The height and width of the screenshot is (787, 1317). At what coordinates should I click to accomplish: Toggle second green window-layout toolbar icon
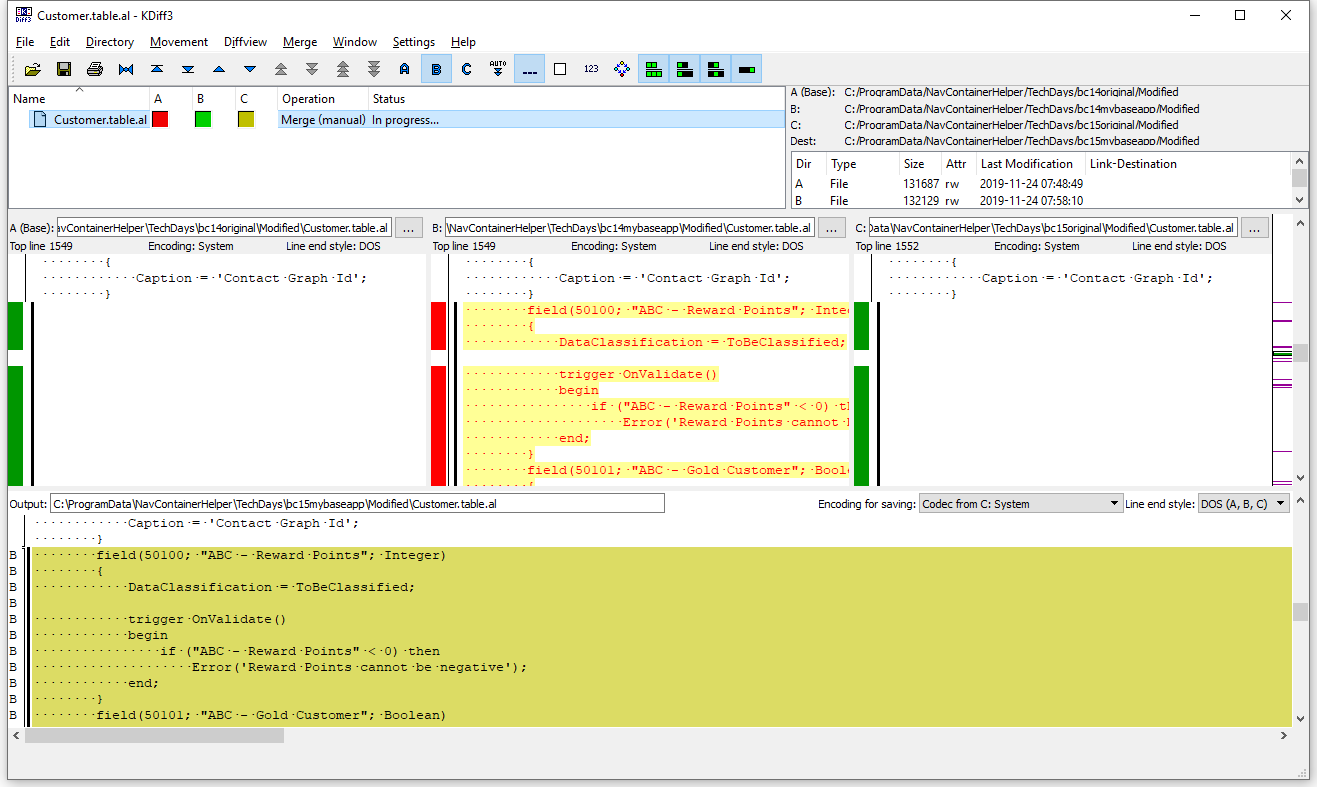click(685, 69)
